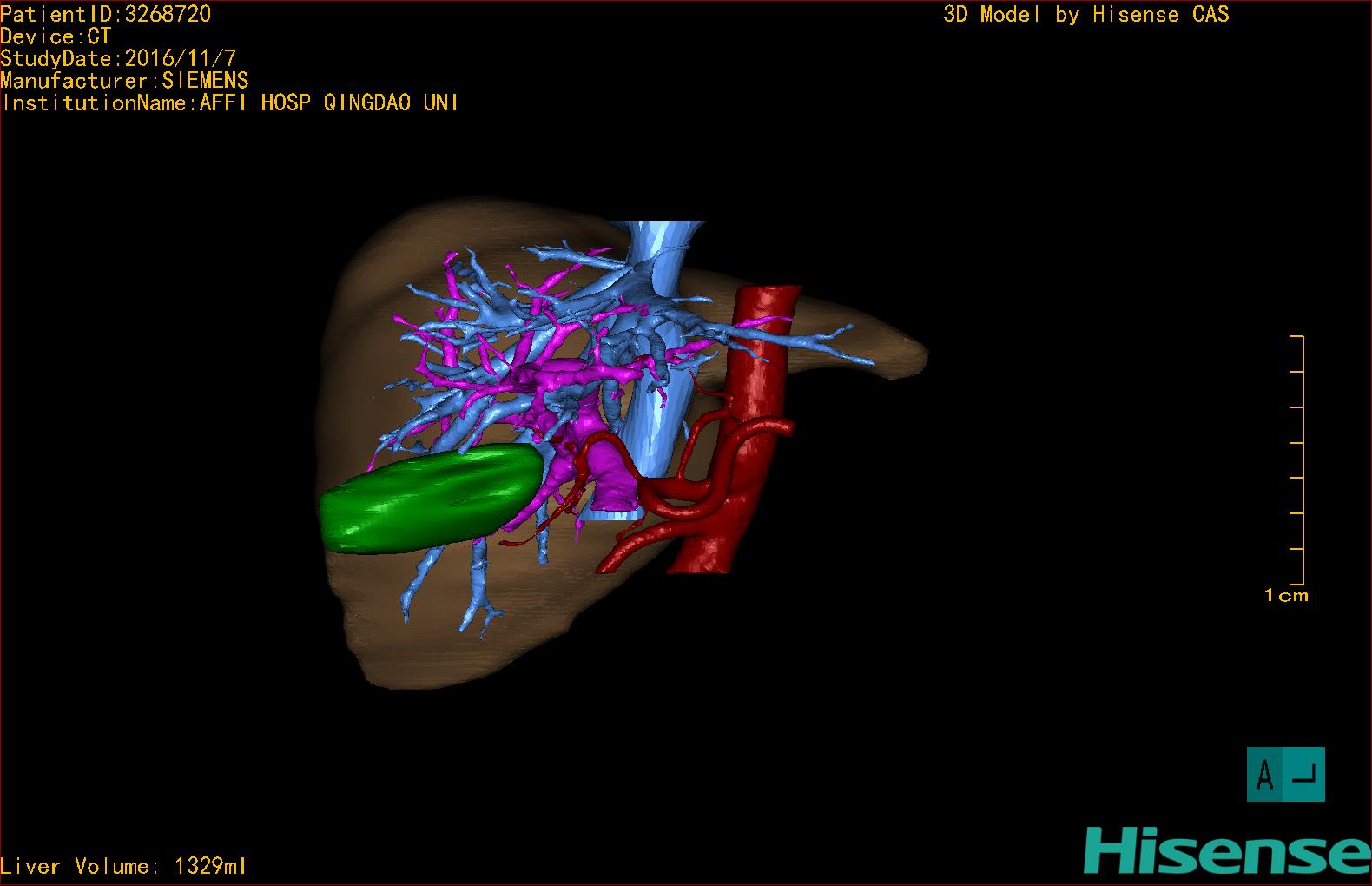Click the orientation cube marked A
Image resolution: width=1372 pixels, height=886 pixels.
coord(1286,774)
